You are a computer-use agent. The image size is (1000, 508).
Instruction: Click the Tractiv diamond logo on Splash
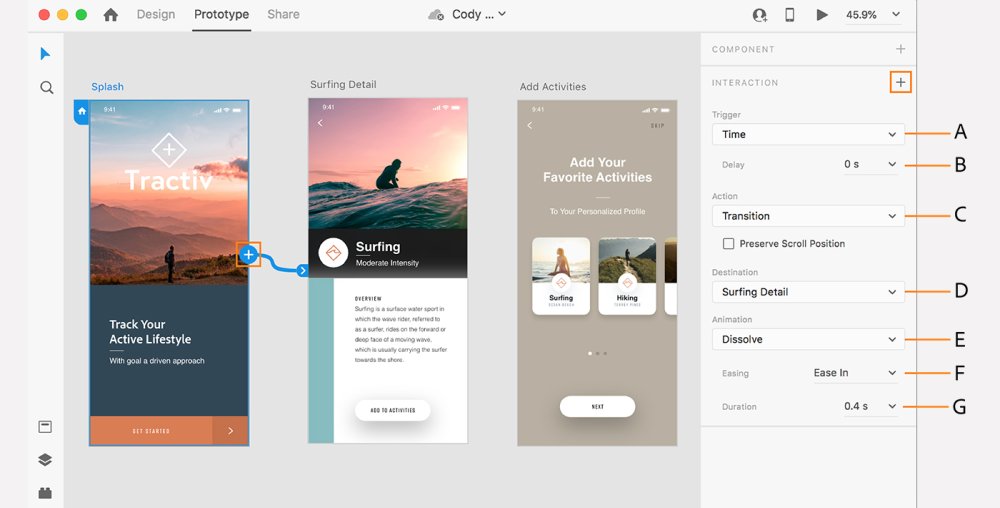click(x=169, y=150)
